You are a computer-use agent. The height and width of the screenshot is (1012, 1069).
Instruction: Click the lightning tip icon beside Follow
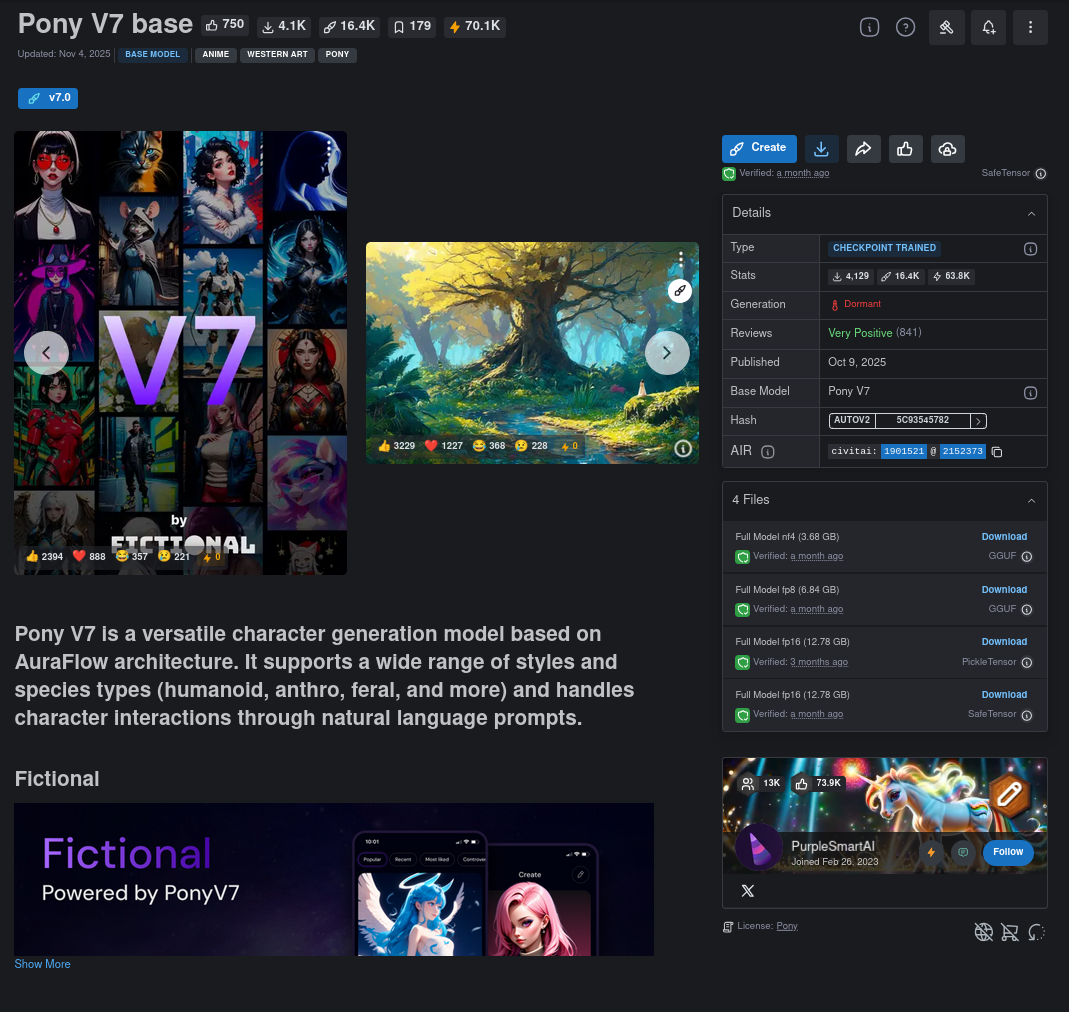click(x=931, y=852)
